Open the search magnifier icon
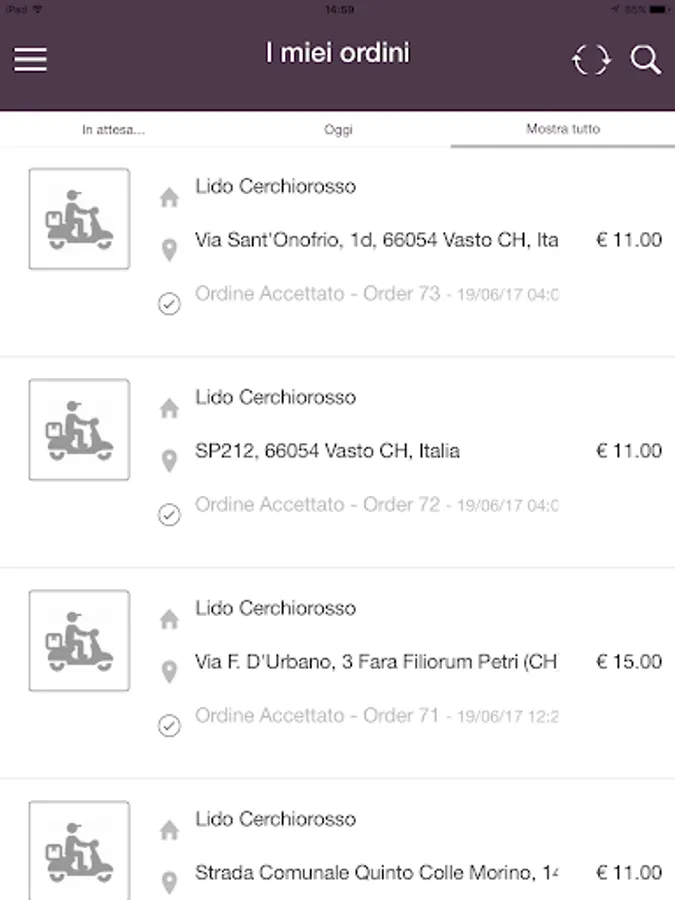The image size is (675, 900). (645, 60)
